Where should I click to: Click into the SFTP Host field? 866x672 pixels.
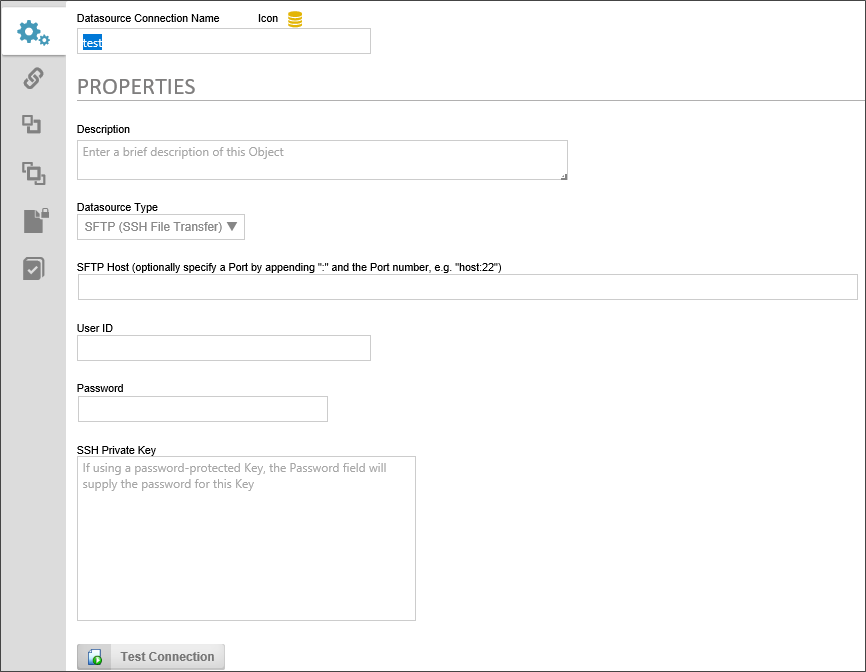pos(467,288)
